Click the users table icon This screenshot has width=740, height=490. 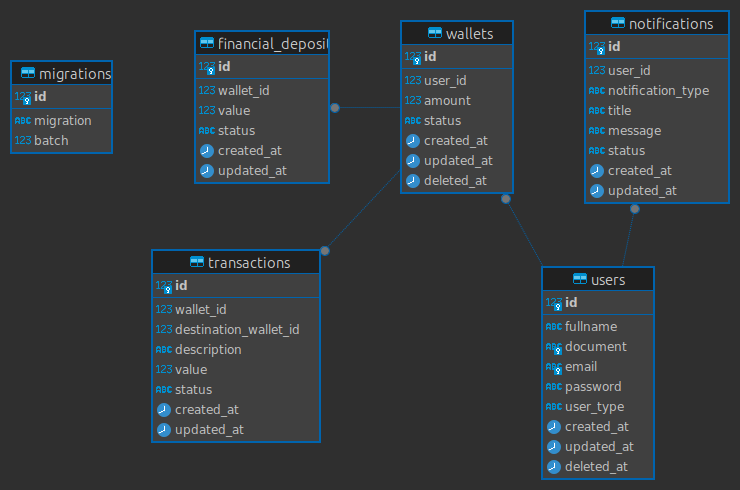click(x=580, y=279)
